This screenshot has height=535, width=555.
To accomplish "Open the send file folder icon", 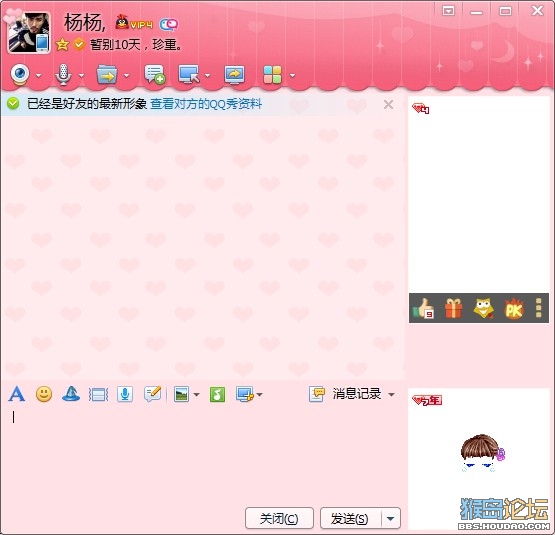I will [x=107, y=74].
